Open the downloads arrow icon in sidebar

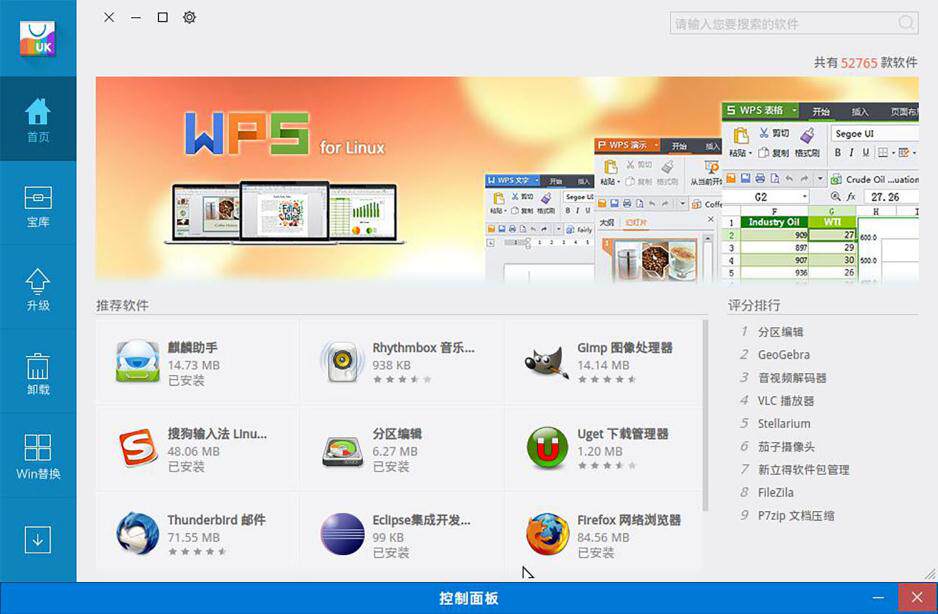click(x=38, y=540)
